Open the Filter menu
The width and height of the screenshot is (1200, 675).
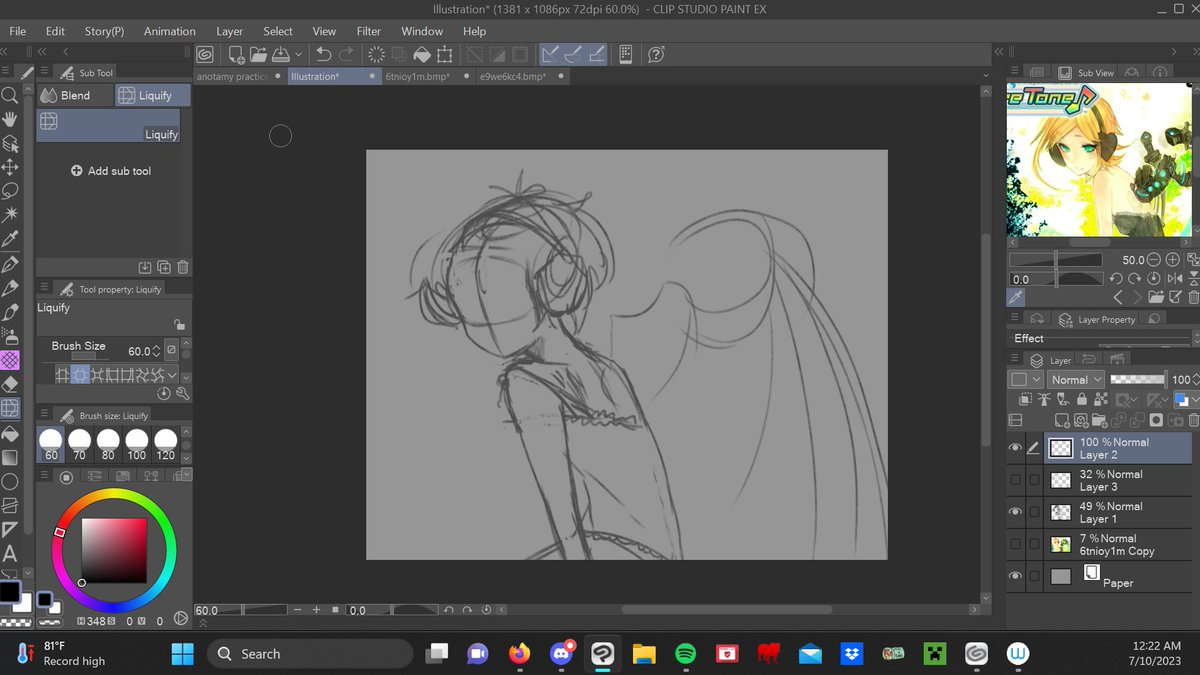(x=369, y=31)
